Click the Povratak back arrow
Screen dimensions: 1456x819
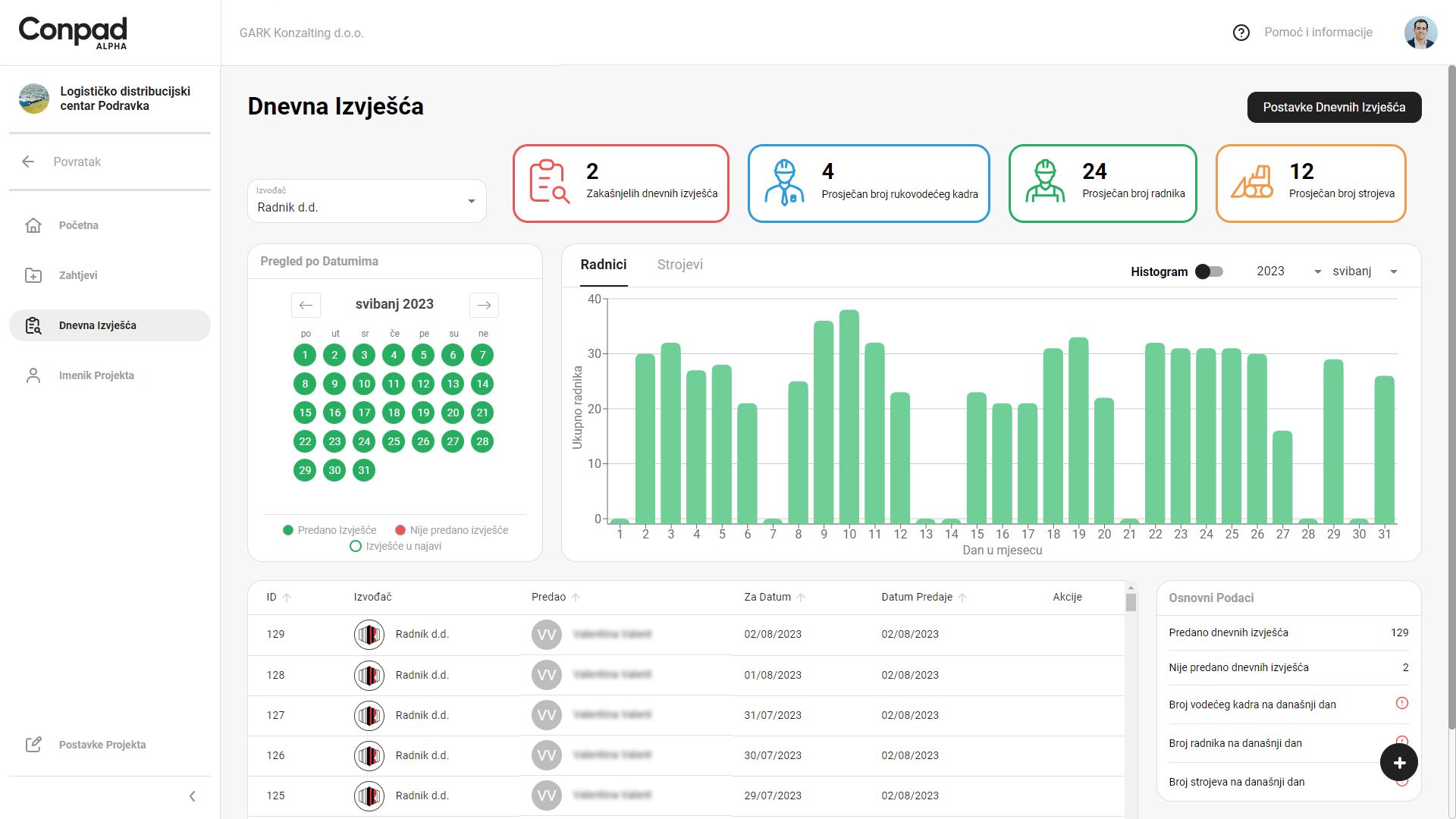28,162
